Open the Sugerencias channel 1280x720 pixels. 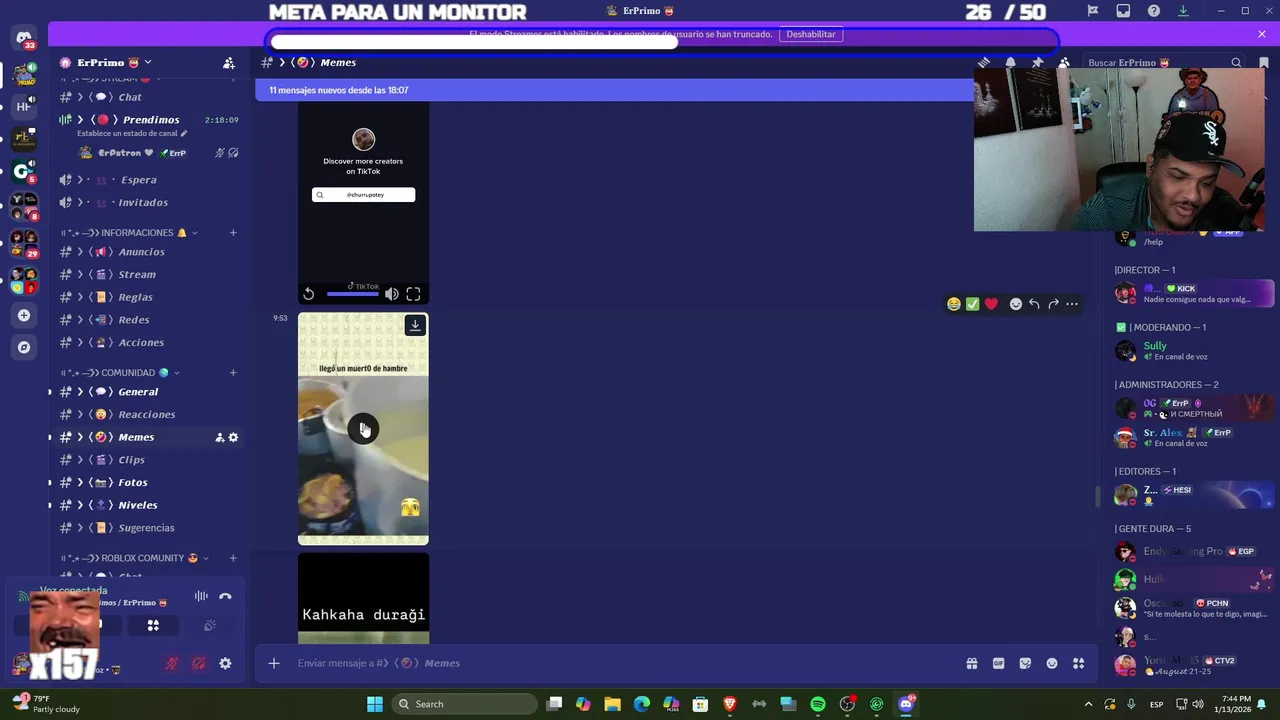coord(148,528)
